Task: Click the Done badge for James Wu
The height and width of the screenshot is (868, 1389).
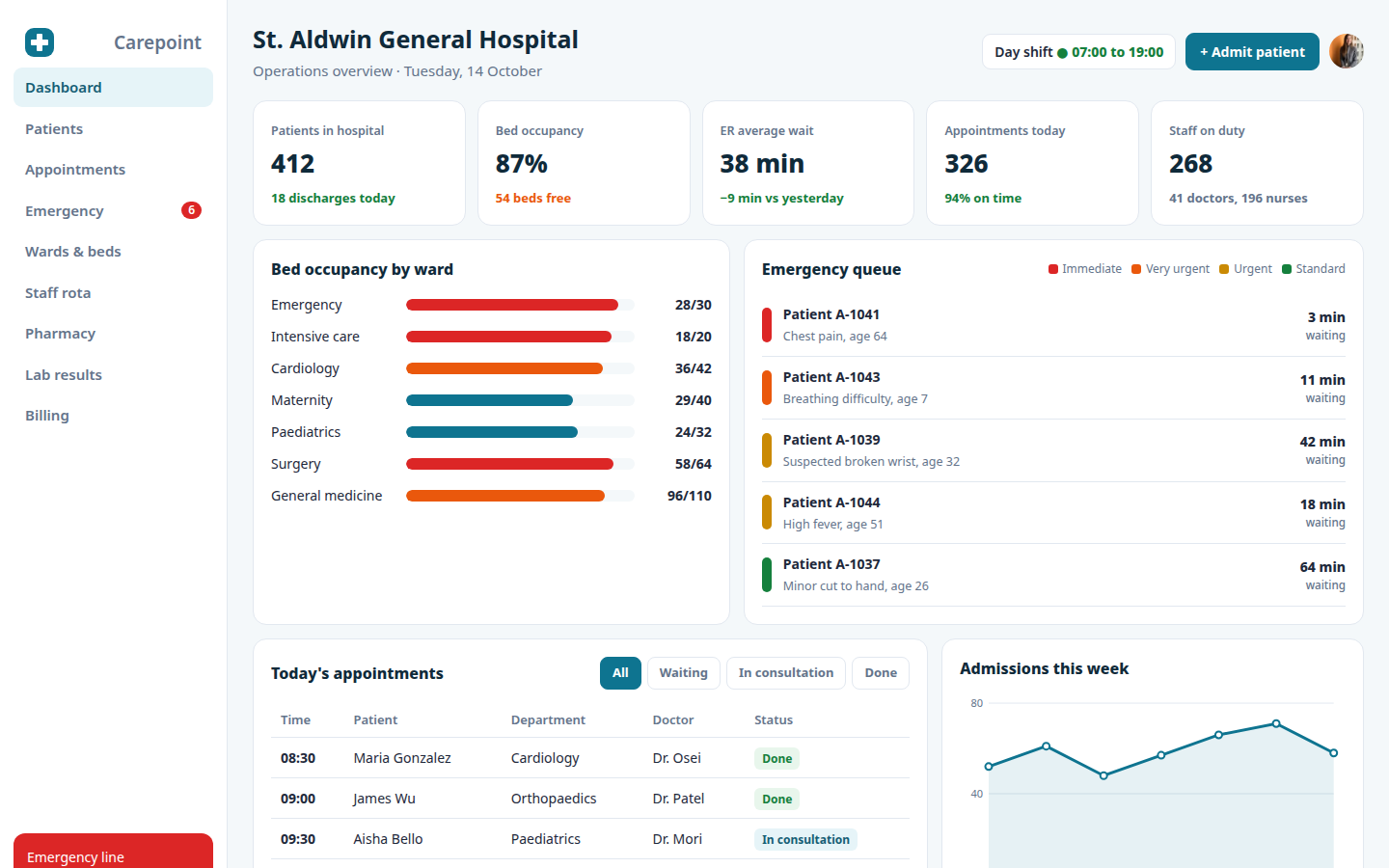Action: click(x=776, y=799)
